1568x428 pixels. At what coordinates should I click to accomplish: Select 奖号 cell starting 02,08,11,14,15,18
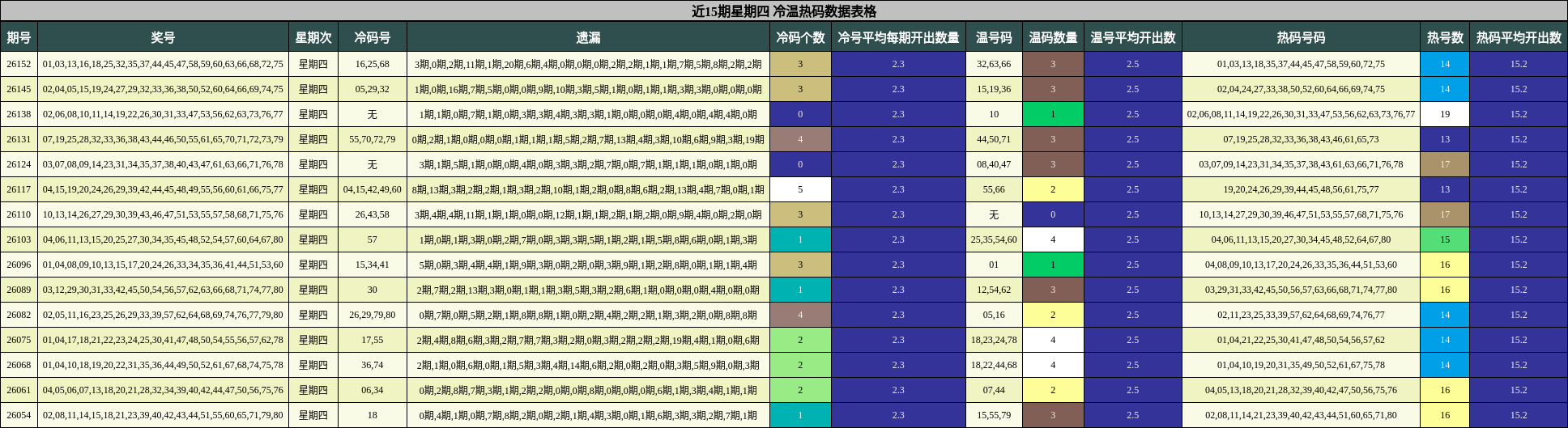click(x=163, y=415)
